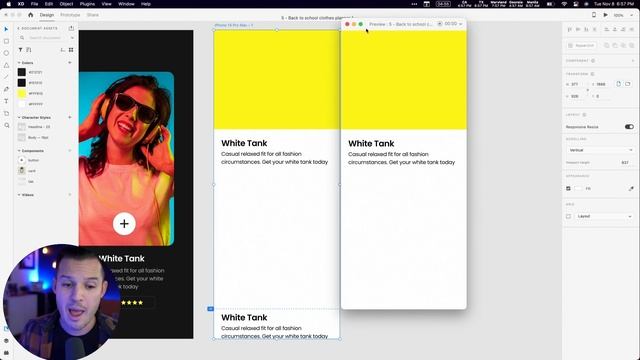This screenshot has height=360, width=640.
Task: Select the Polygon tool
Action: click(x=6, y=65)
